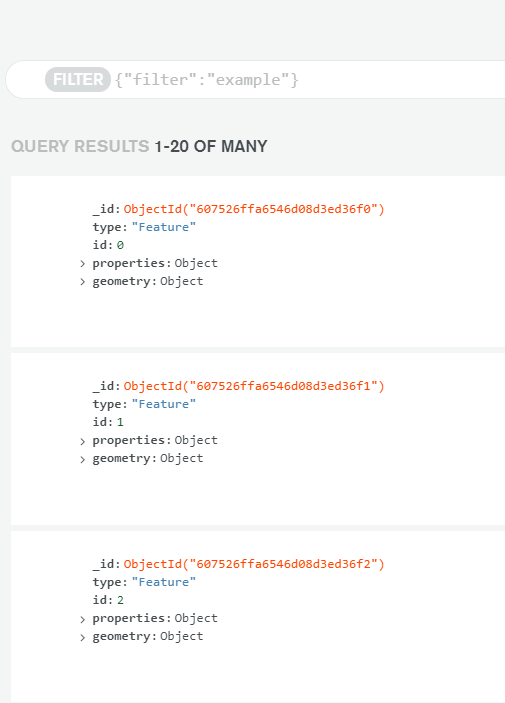This screenshot has height=703, width=505.
Task: Select ObjectId value ending in 36f1
Action: point(254,386)
